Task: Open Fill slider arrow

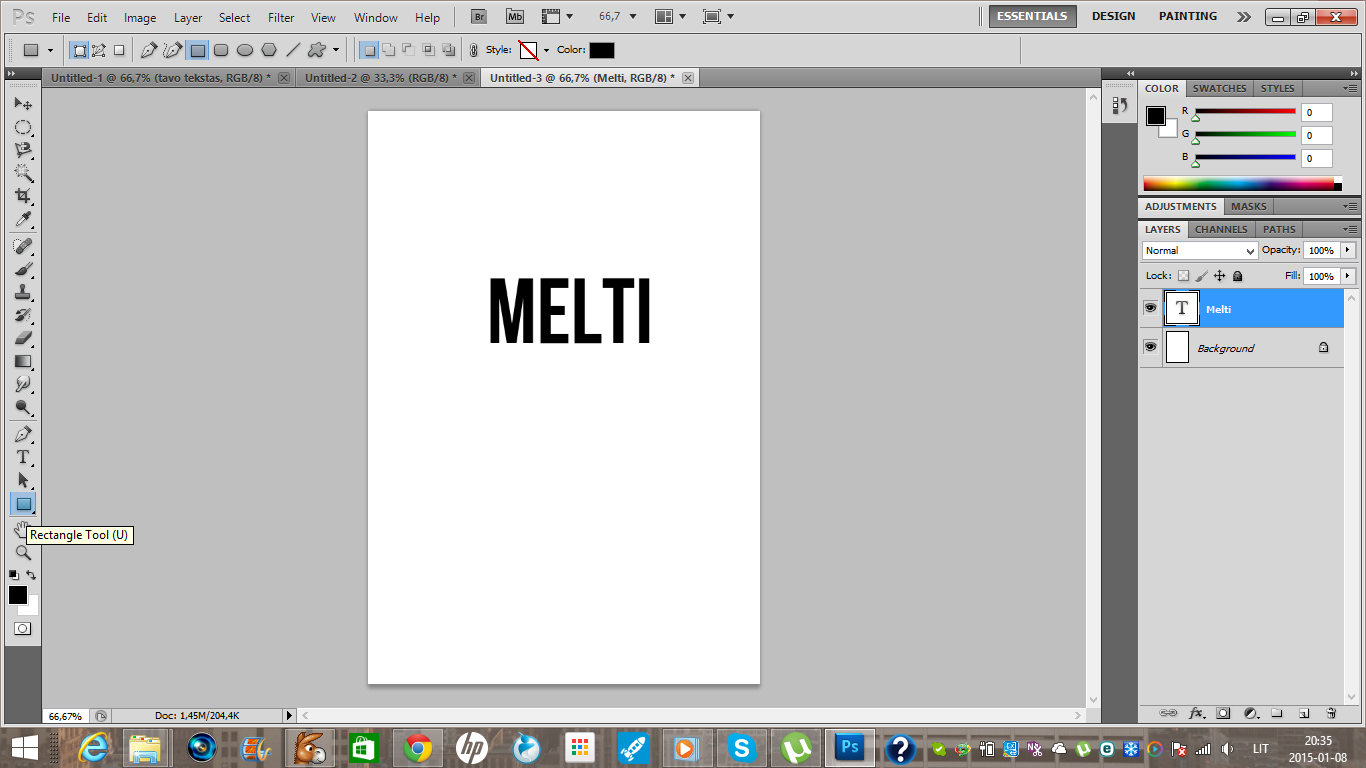Action: click(1348, 276)
